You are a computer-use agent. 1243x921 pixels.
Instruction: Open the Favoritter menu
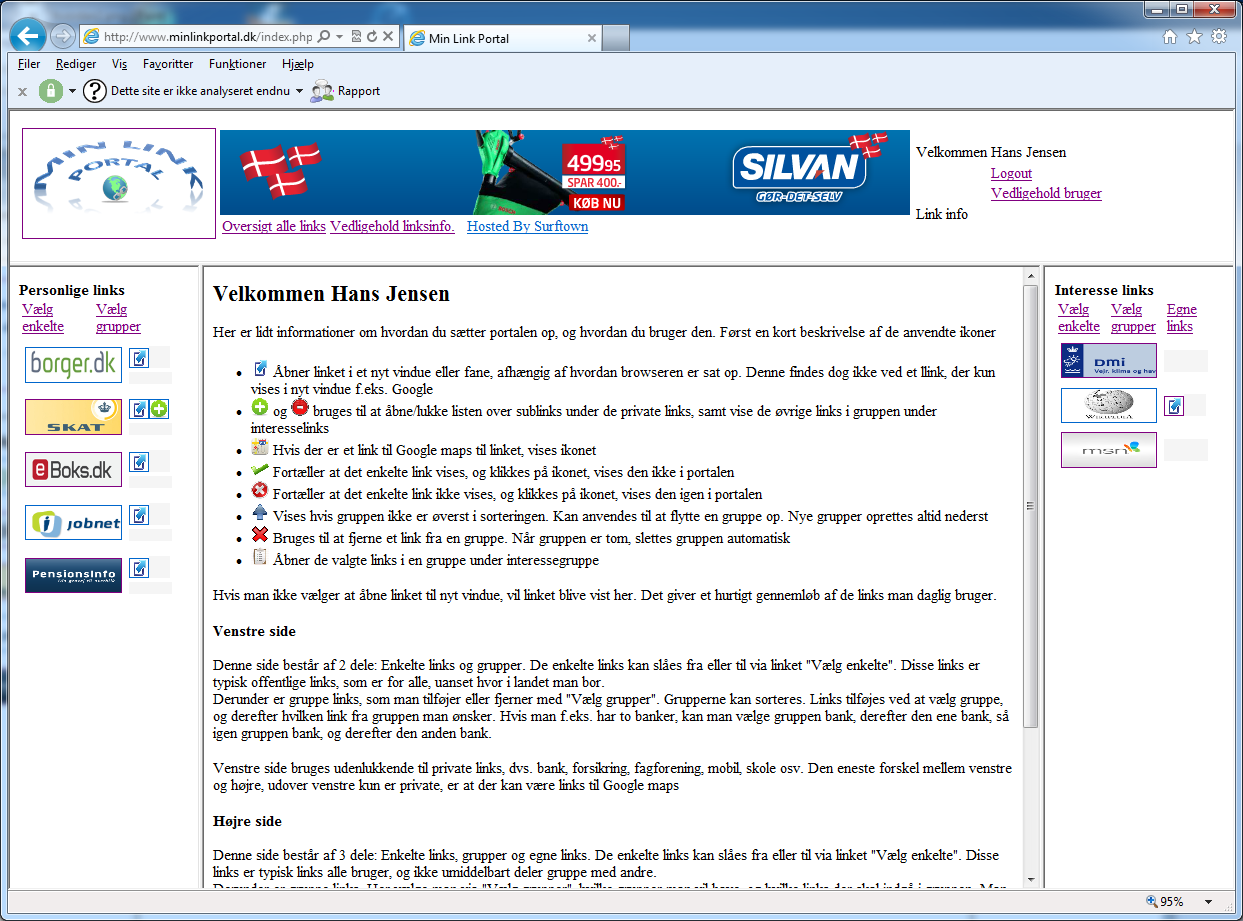point(168,64)
